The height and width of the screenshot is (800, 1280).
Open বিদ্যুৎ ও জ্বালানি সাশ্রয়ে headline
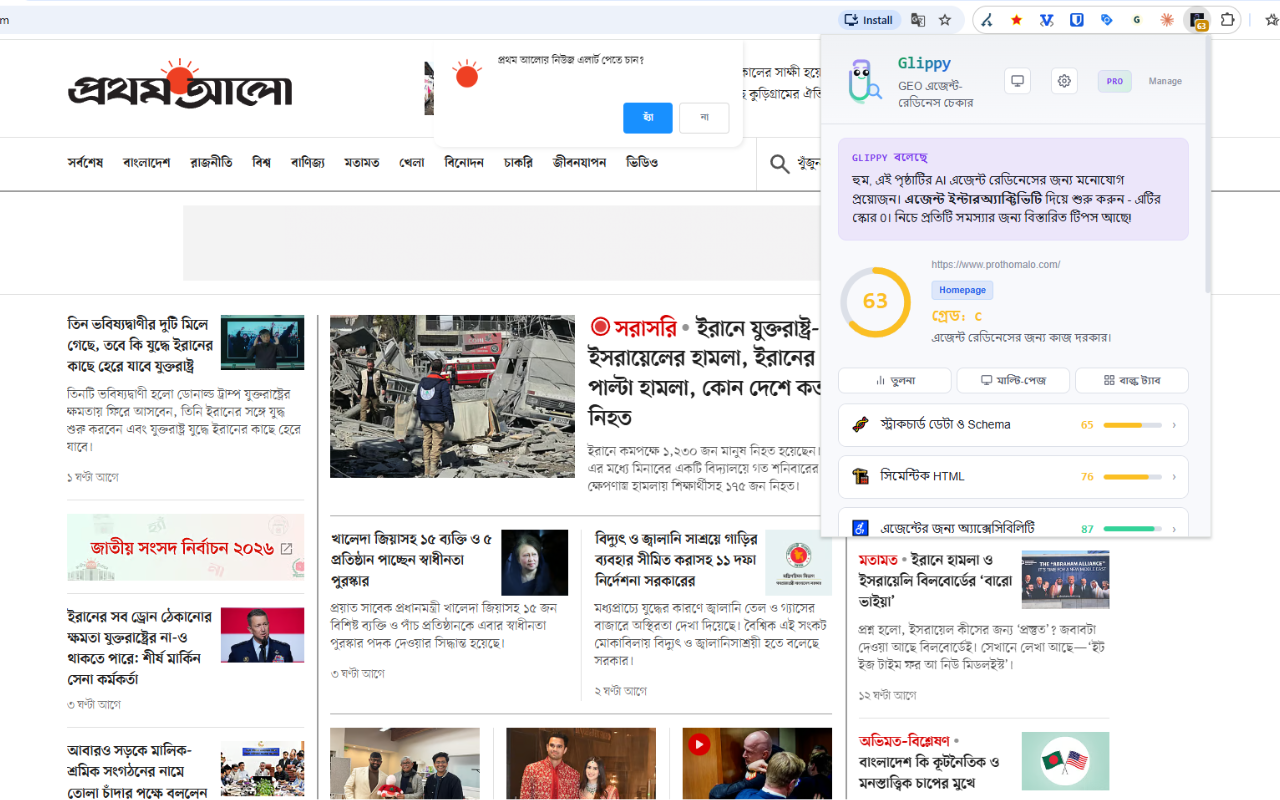675,559
